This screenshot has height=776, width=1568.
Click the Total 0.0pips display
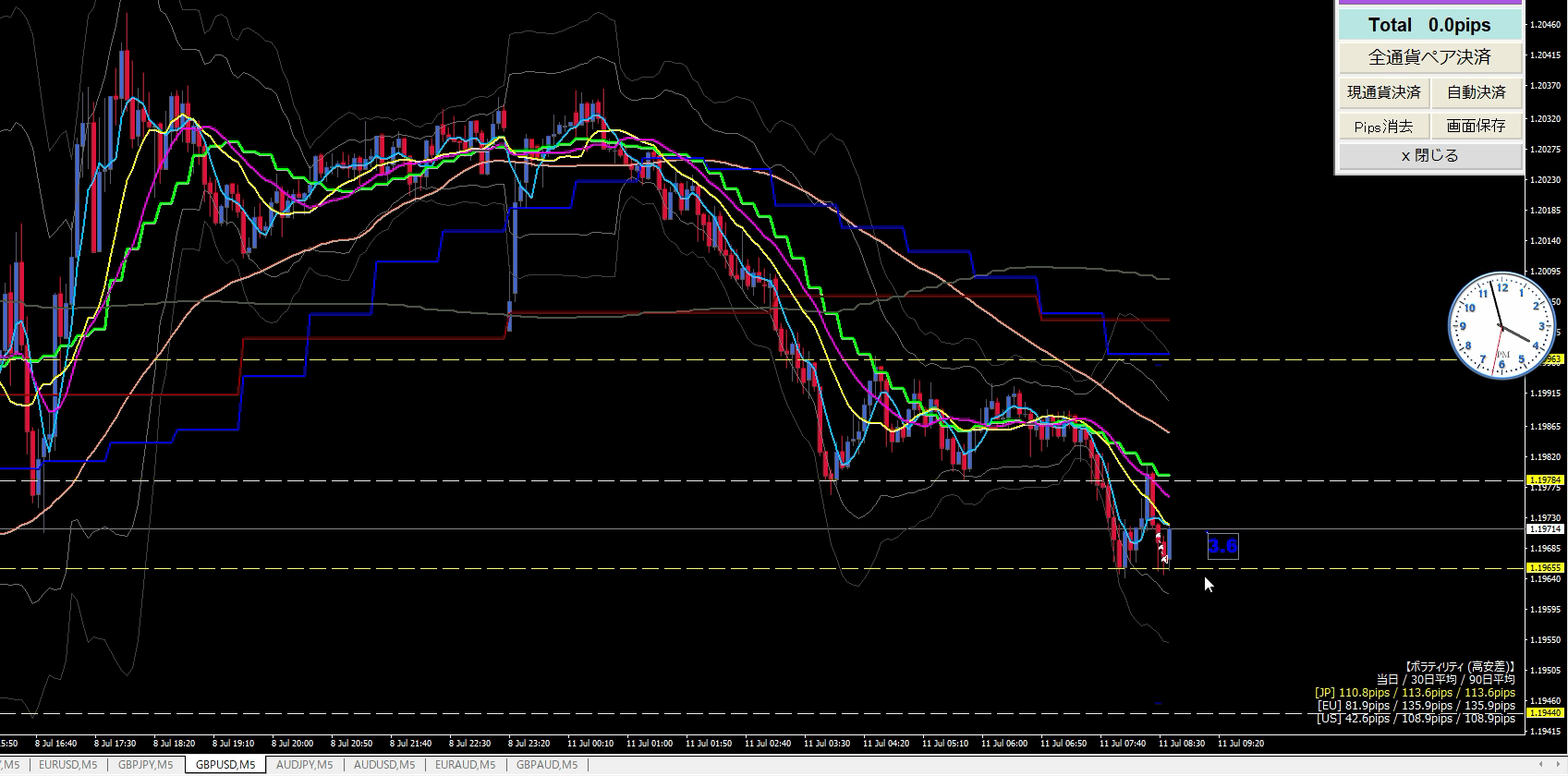click(x=1429, y=25)
